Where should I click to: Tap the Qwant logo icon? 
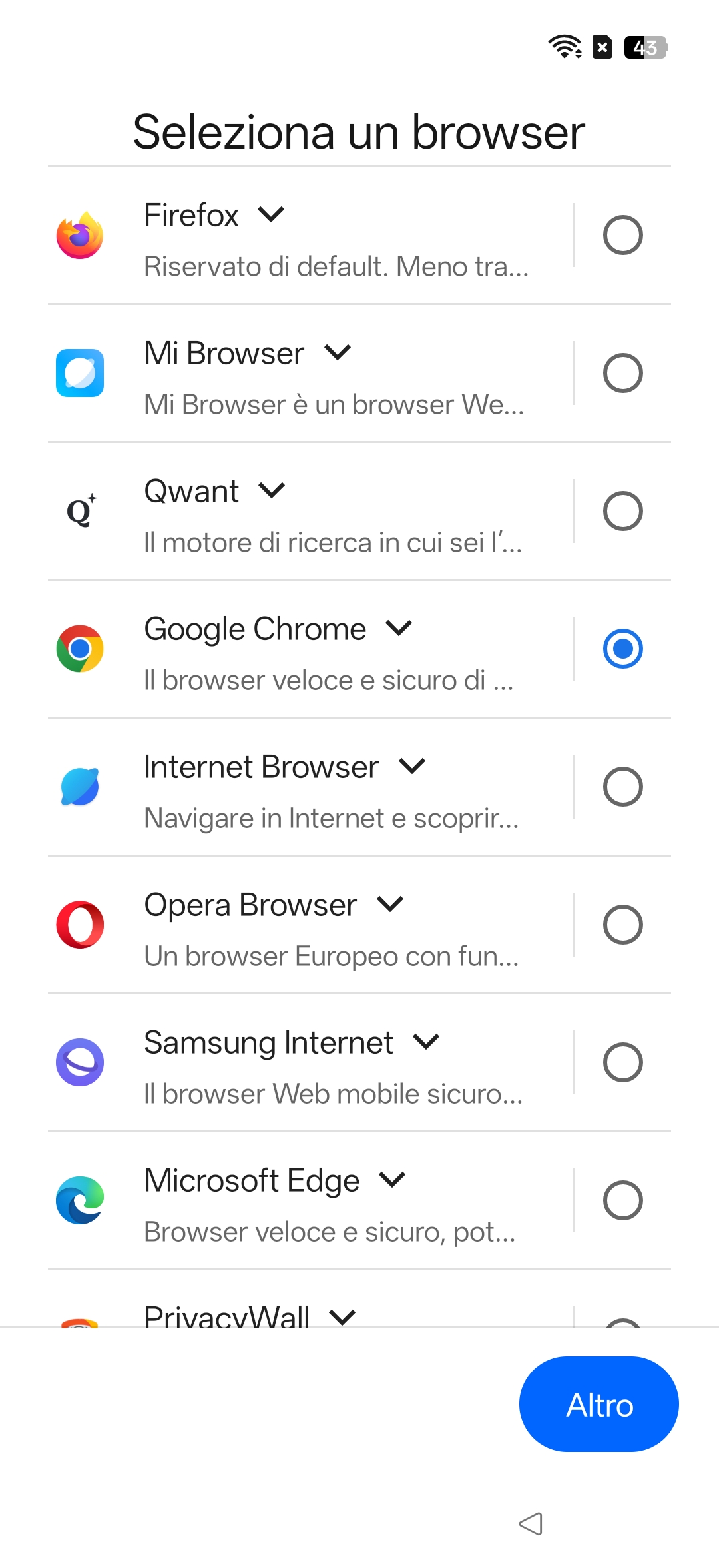click(x=81, y=511)
